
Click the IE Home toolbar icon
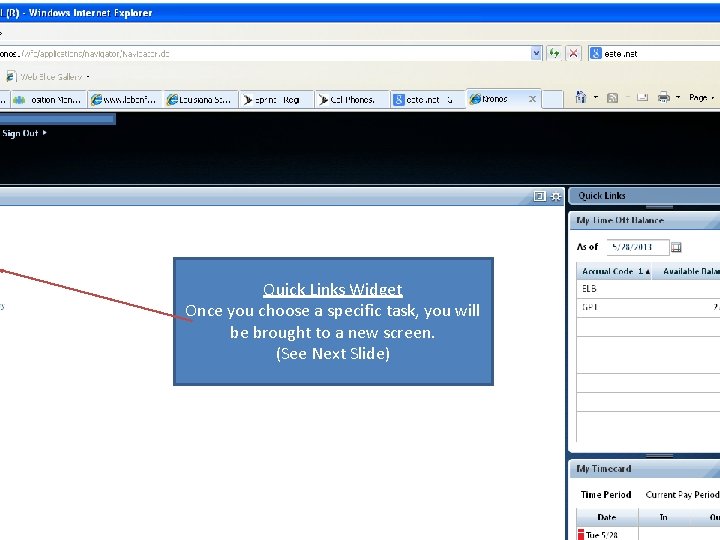[581, 97]
